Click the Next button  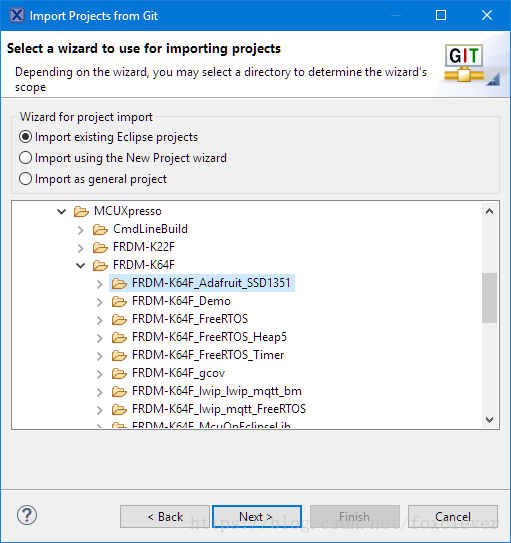click(257, 517)
